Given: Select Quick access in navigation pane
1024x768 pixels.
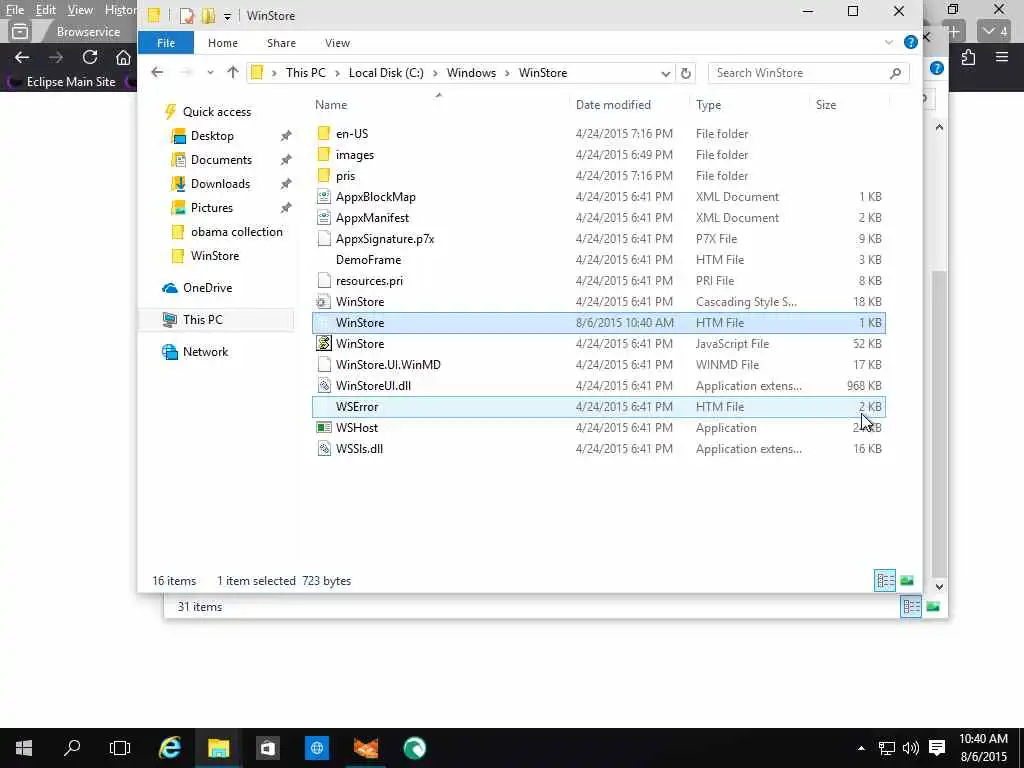Looking at the screenshot, I should pos(217,112).
